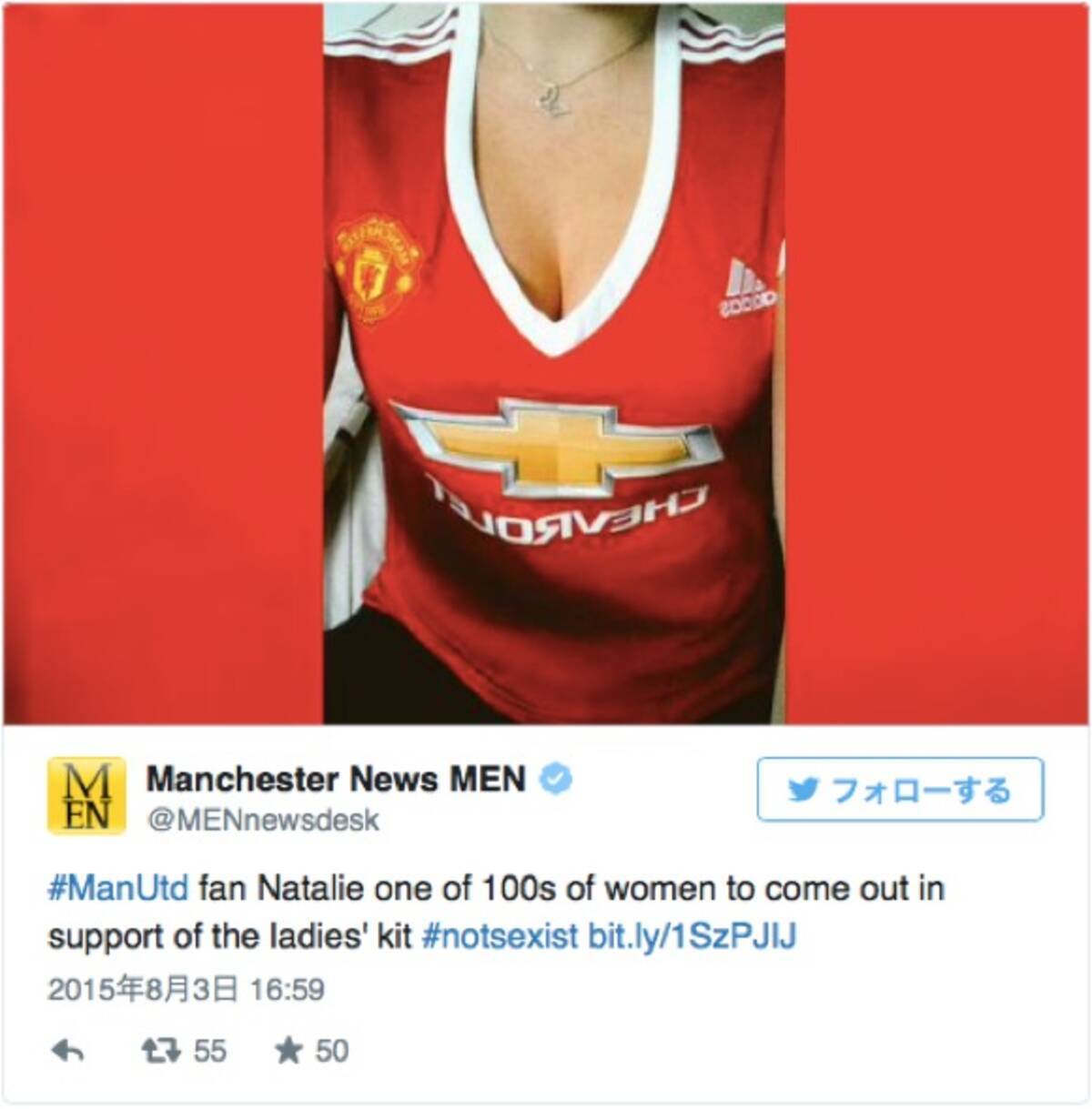
Task: Open the #ManUtd hashtag
Action: coord(118,888)
